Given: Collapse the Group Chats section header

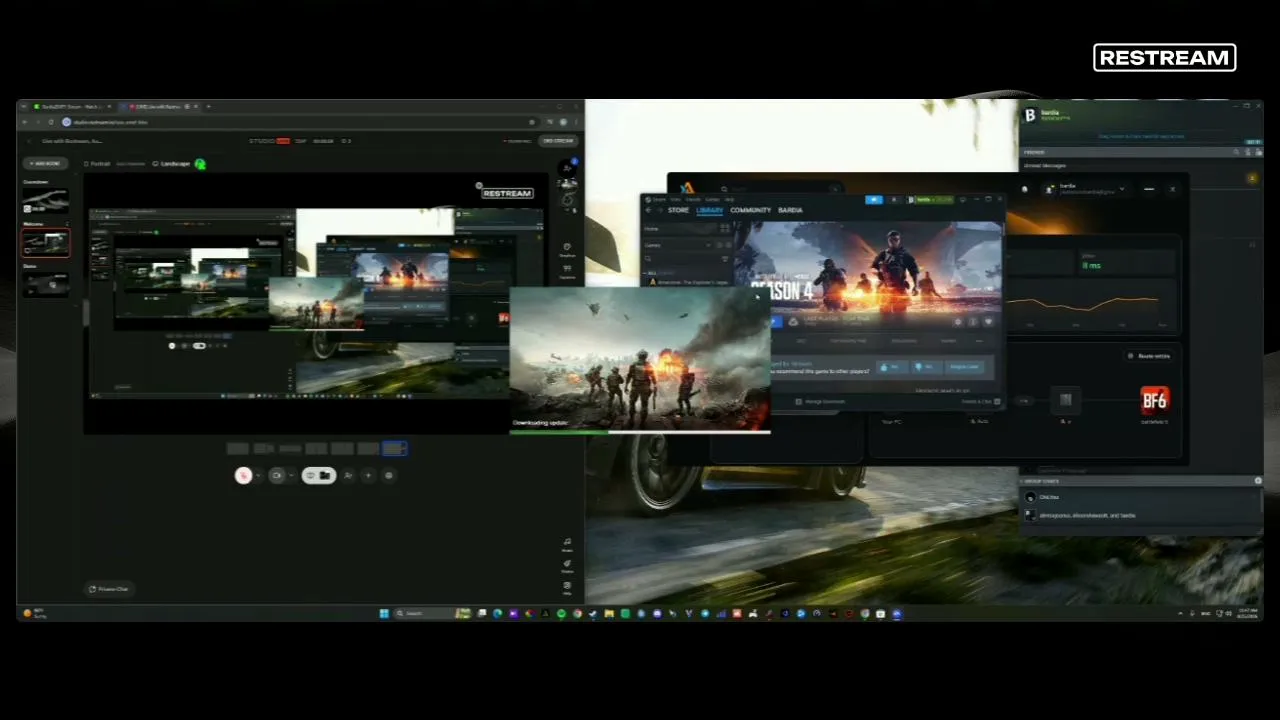Looking at the screenshot, I should pos(1041,481).
